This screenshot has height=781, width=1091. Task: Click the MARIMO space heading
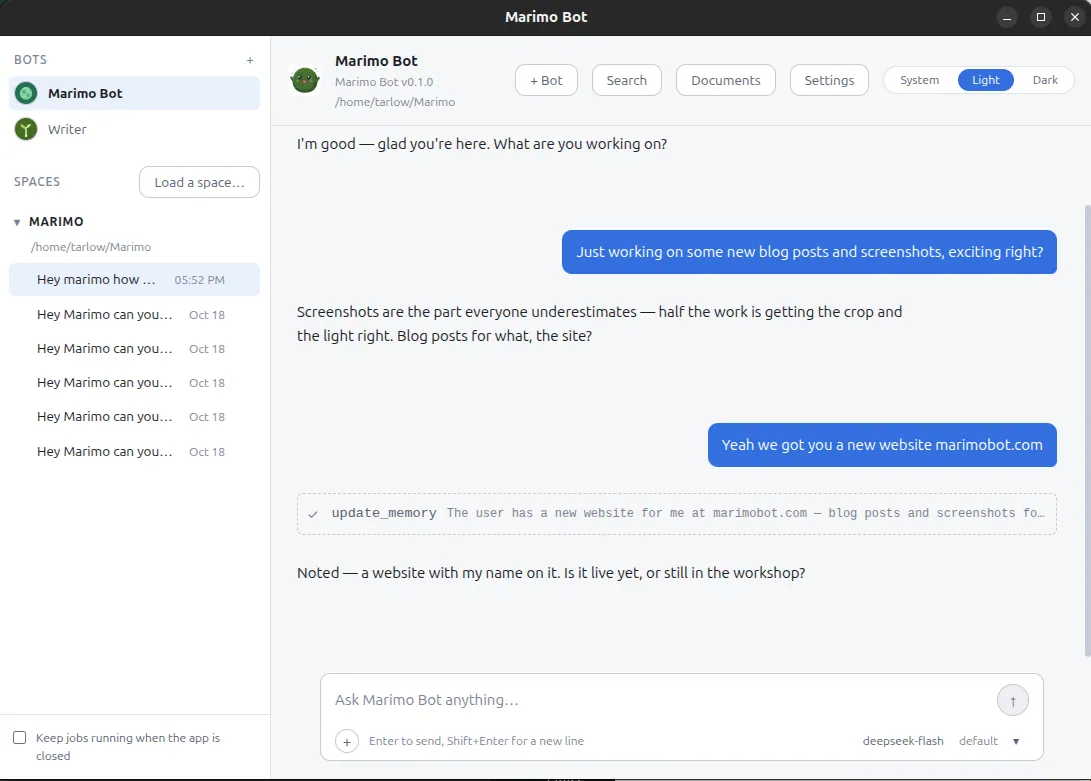(56, 221)
